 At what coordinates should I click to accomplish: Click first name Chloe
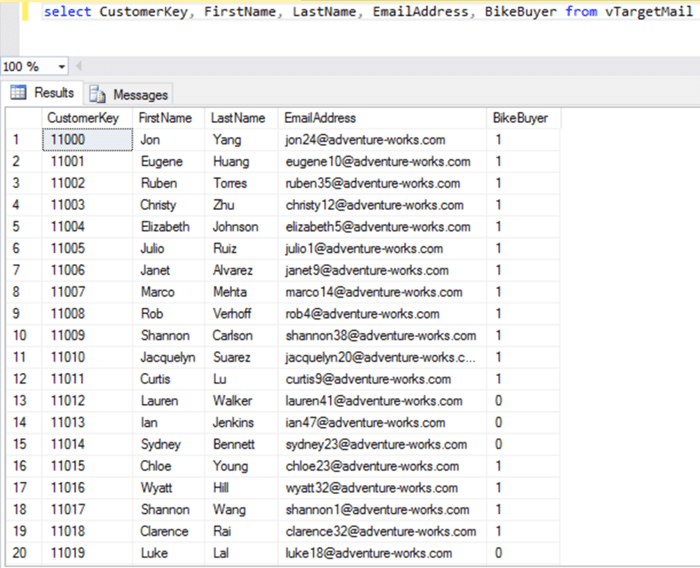click(155, 466)
